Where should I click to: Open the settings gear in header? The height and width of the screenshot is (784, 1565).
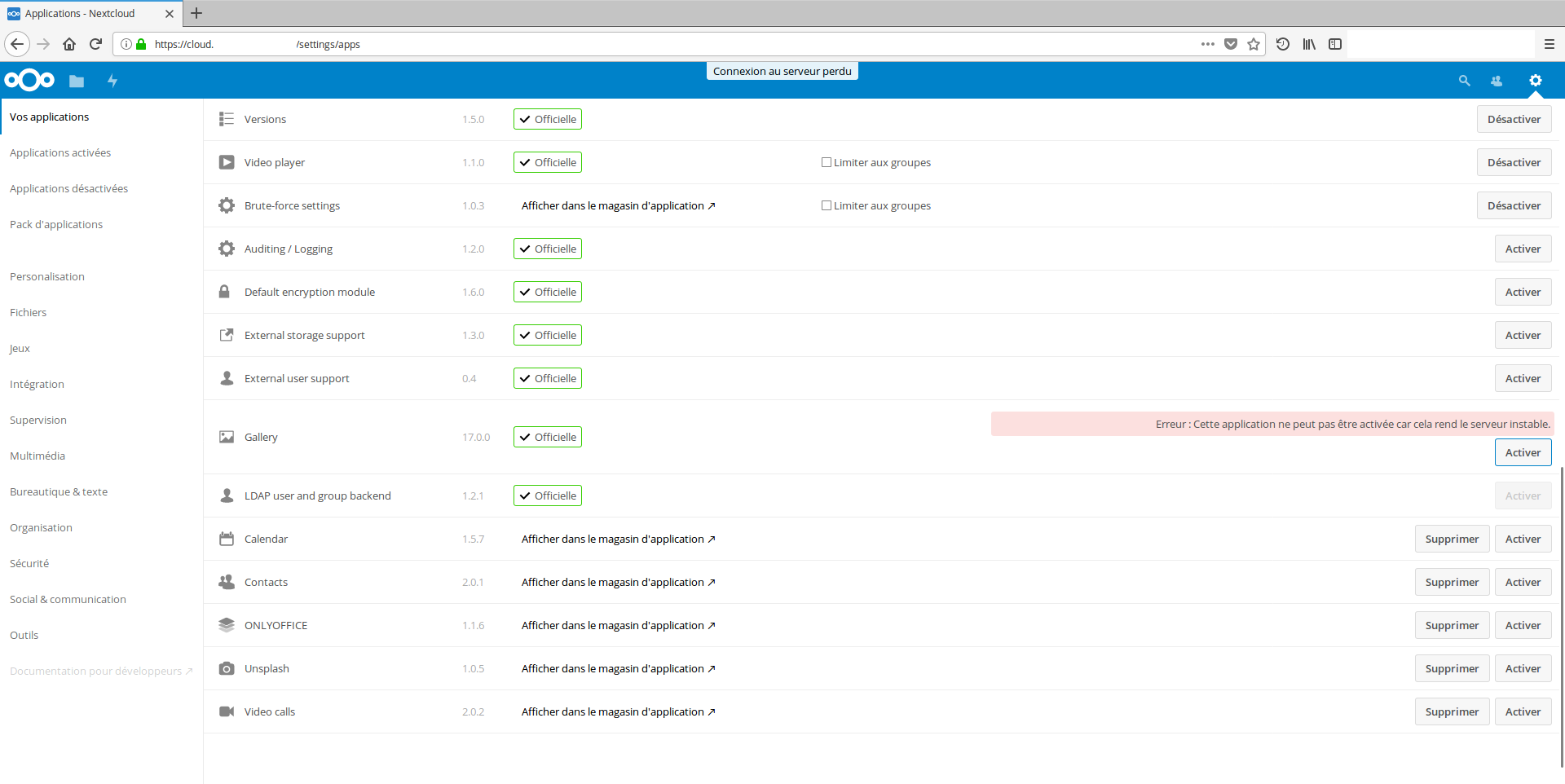pos(1535,81)
